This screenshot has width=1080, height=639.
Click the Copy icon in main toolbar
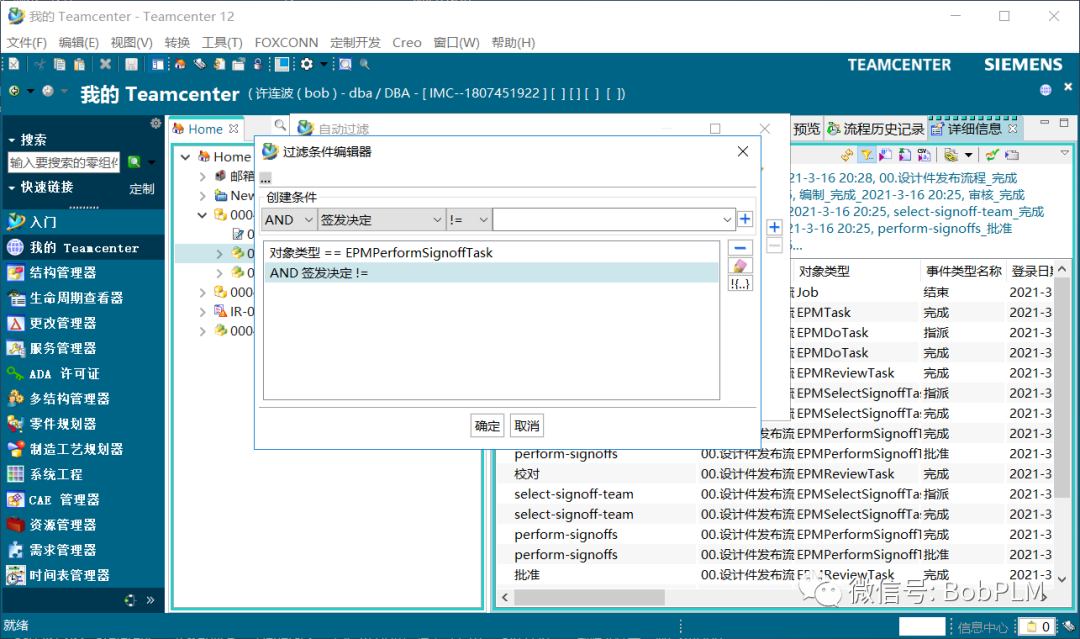pos(60,64)
